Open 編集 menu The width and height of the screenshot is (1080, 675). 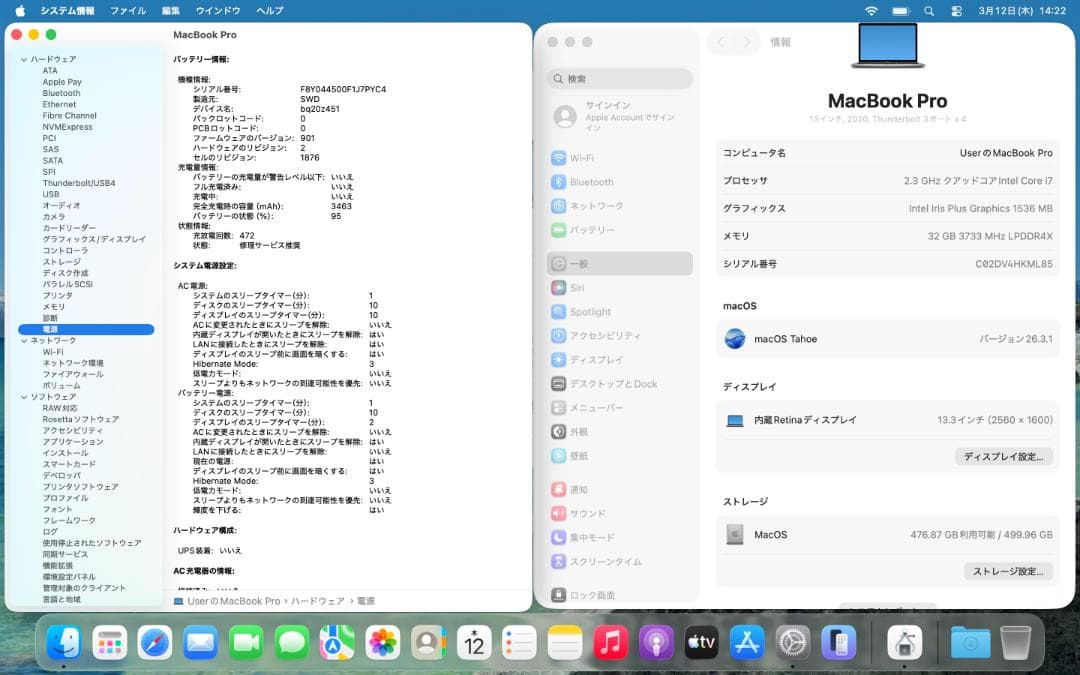171,11
